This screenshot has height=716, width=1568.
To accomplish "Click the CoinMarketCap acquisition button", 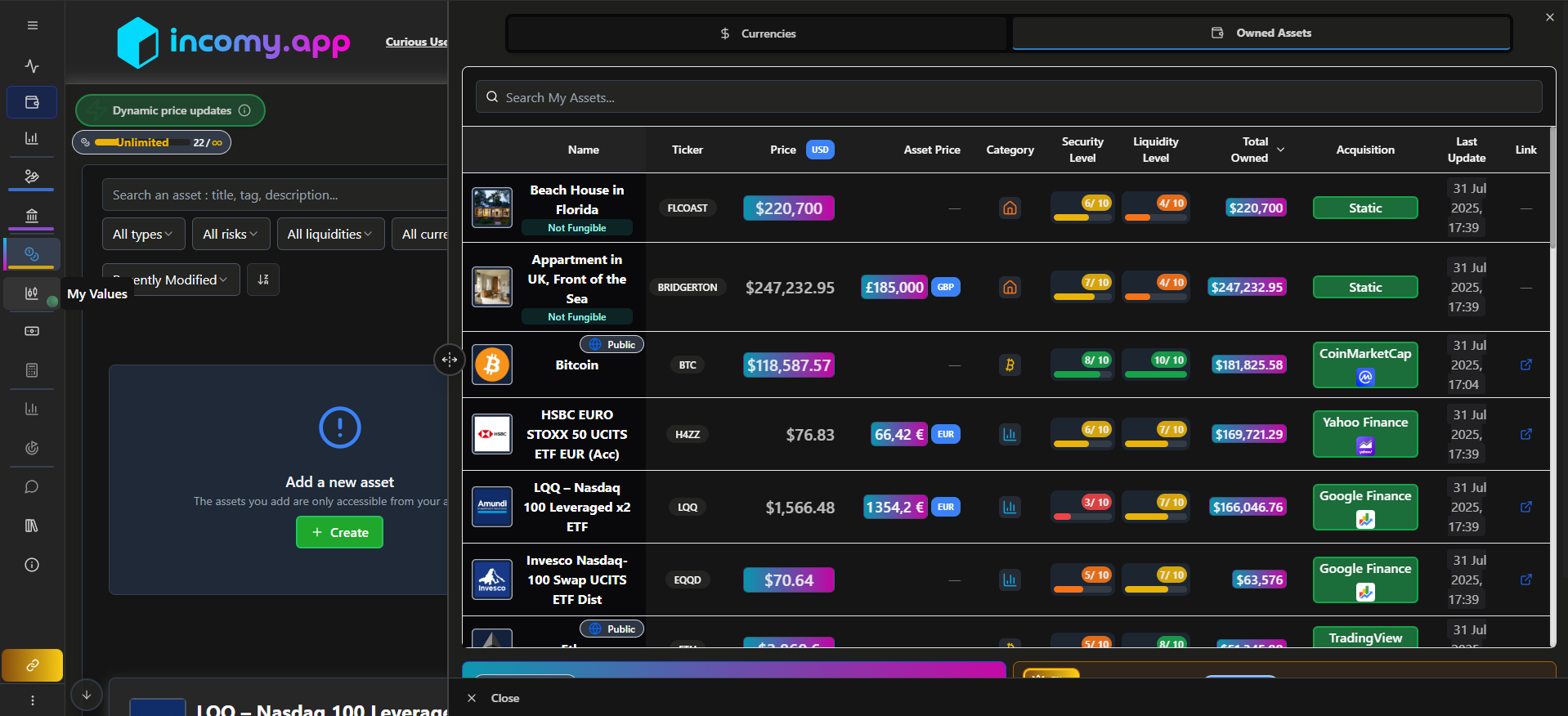I will pos(1365,365).
